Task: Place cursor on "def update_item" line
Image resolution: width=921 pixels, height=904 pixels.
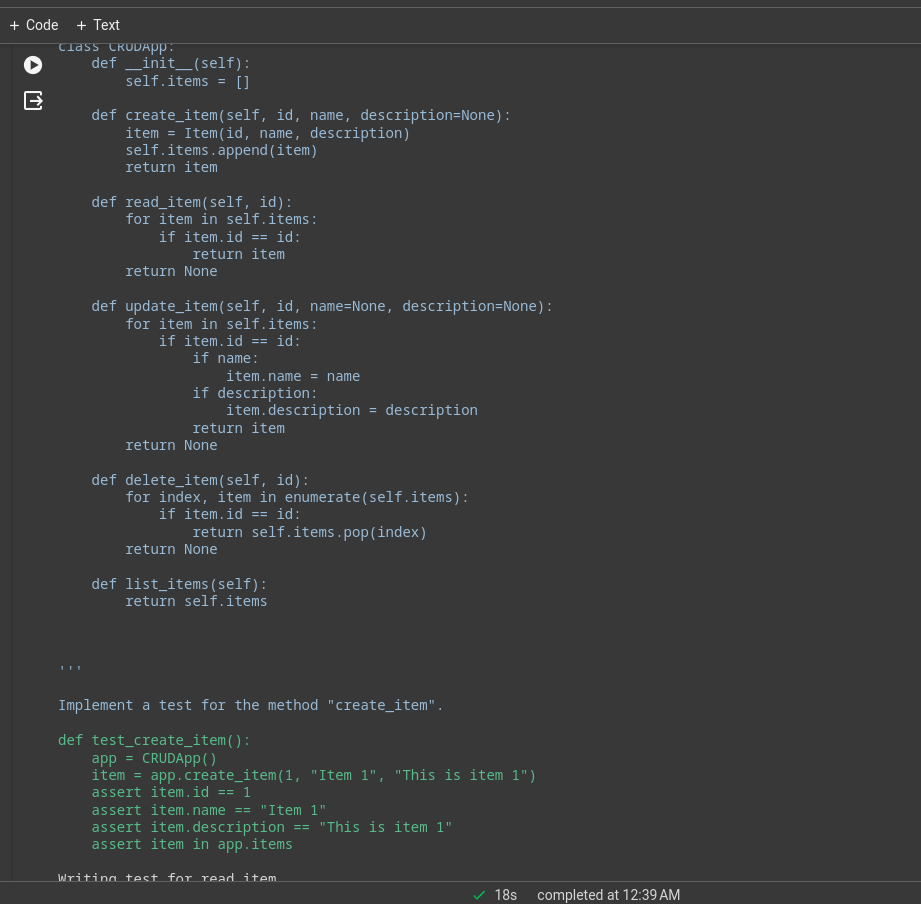Action: click(x=321, y=306)
